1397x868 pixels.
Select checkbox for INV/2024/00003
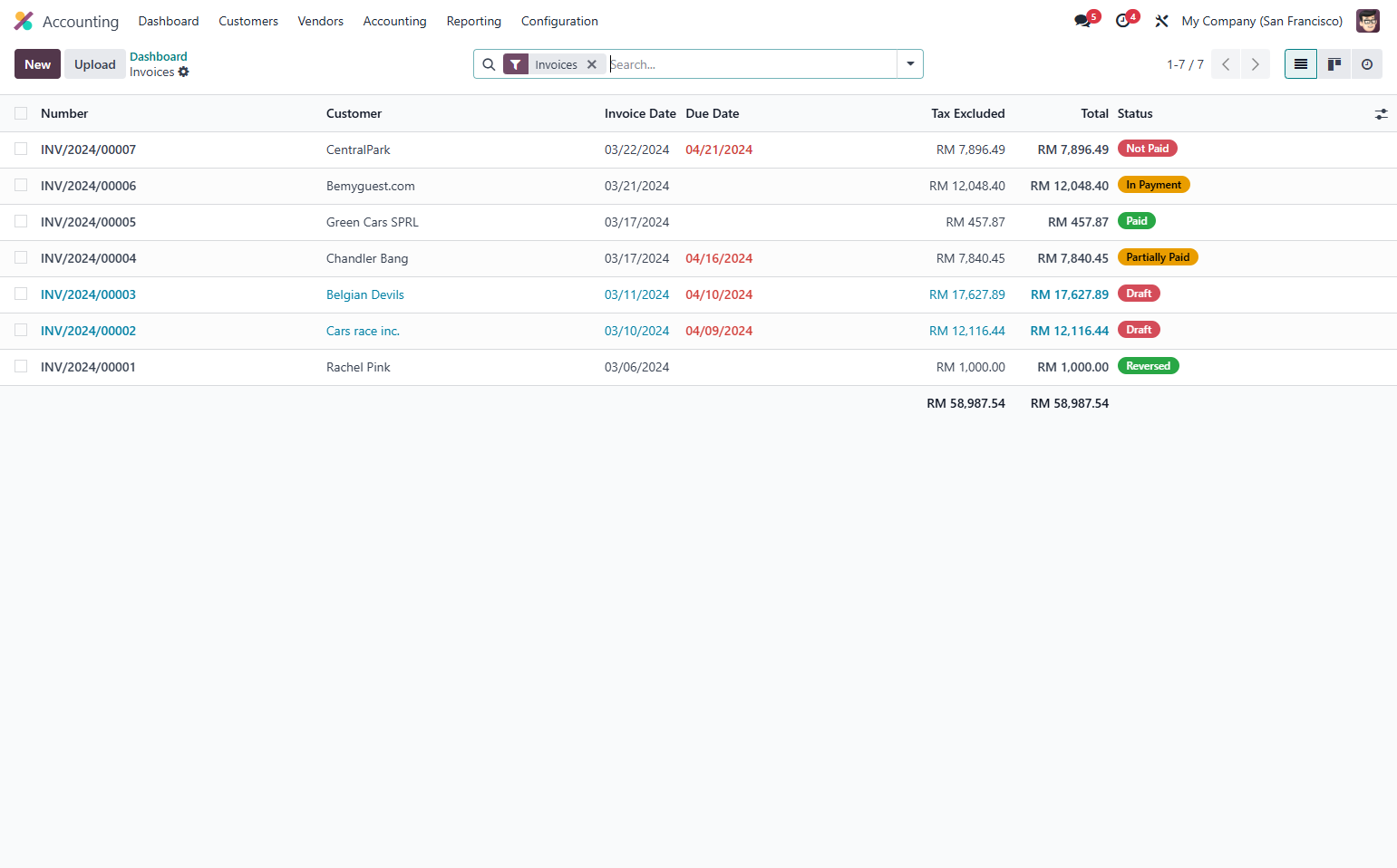[x=21, y=294]
